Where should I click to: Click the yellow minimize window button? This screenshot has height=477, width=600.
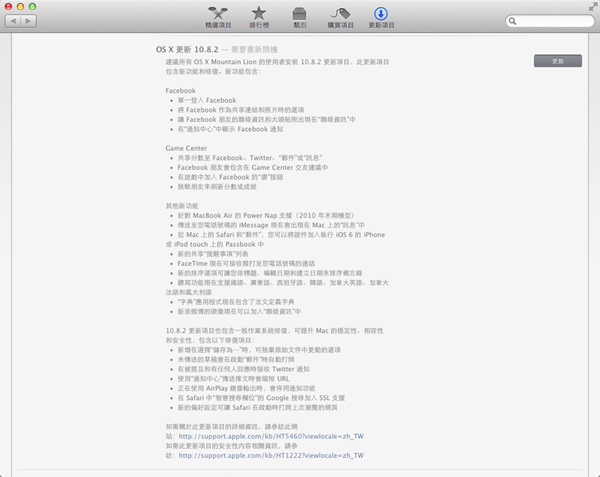(x=21, y=7)
